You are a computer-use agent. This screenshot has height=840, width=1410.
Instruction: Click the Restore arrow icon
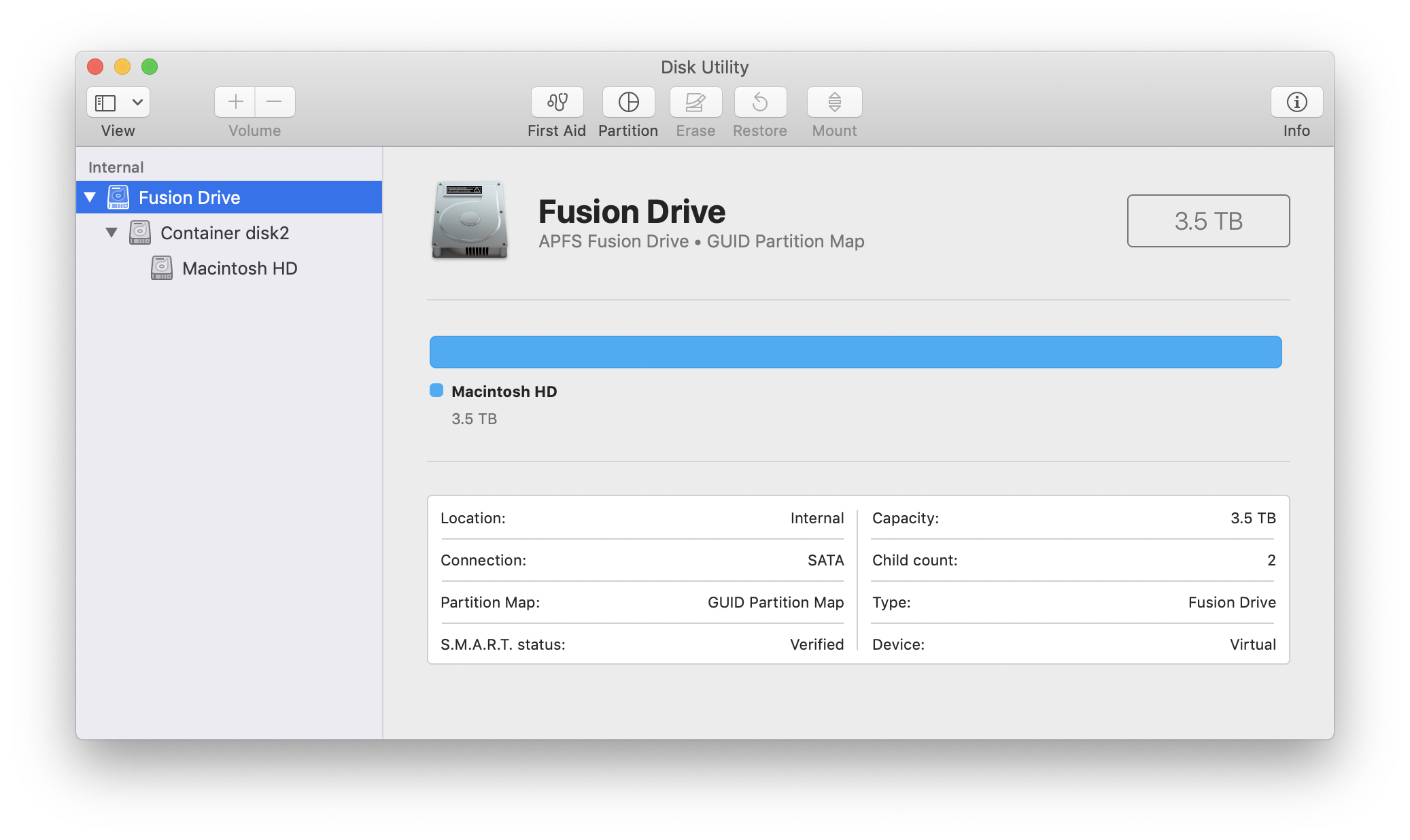pos(760,102)
